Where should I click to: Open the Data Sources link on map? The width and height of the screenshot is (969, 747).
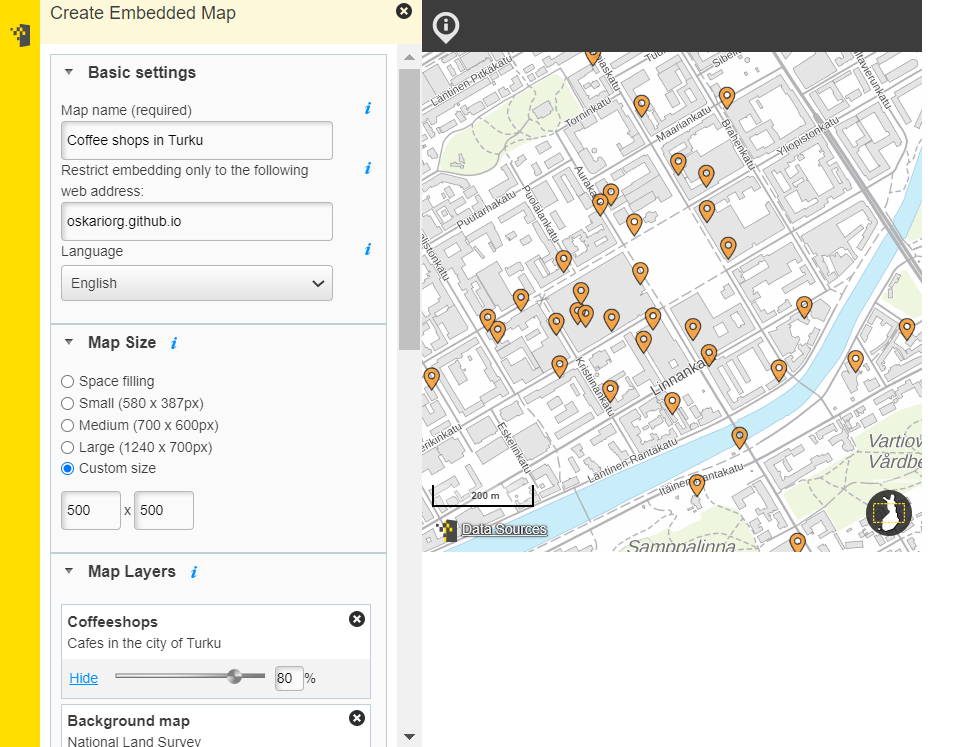[504, 530]
